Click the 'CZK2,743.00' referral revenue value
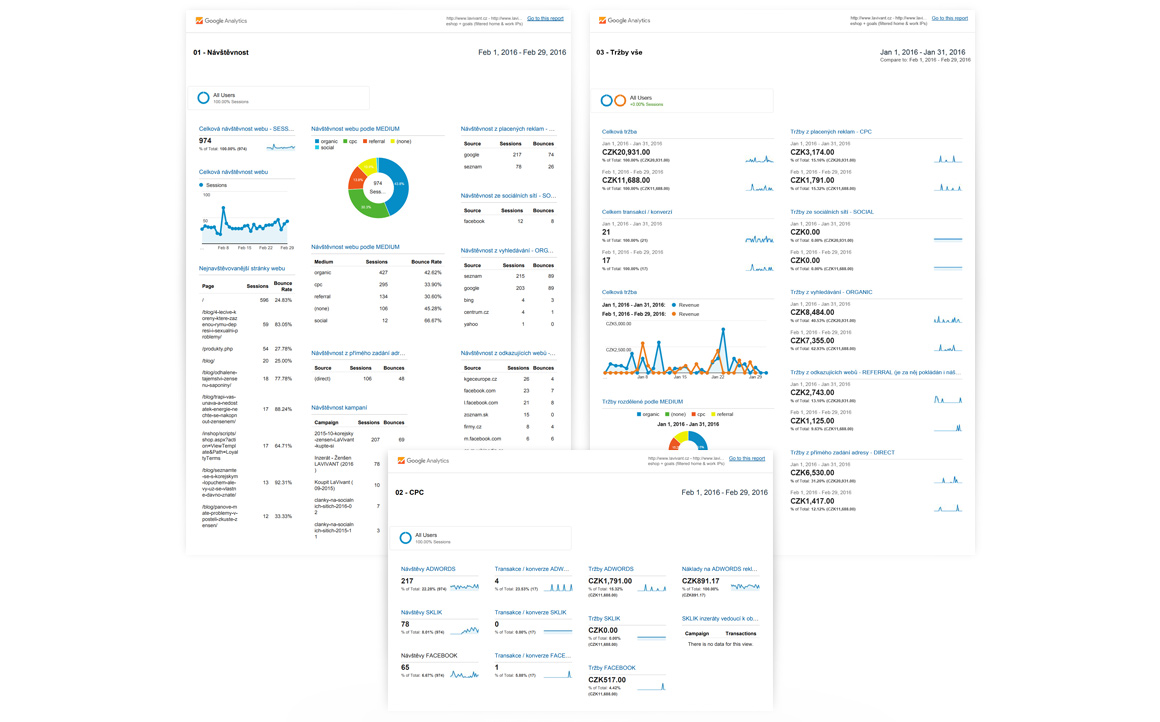Screen dimensions: 1160x722 812,393
